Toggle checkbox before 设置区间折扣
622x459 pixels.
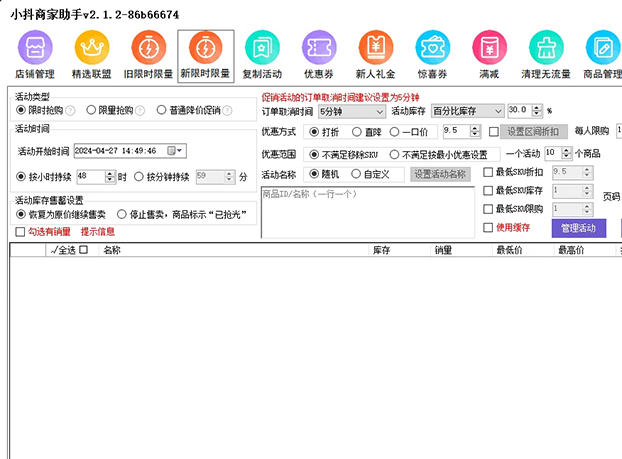(493, 132)
